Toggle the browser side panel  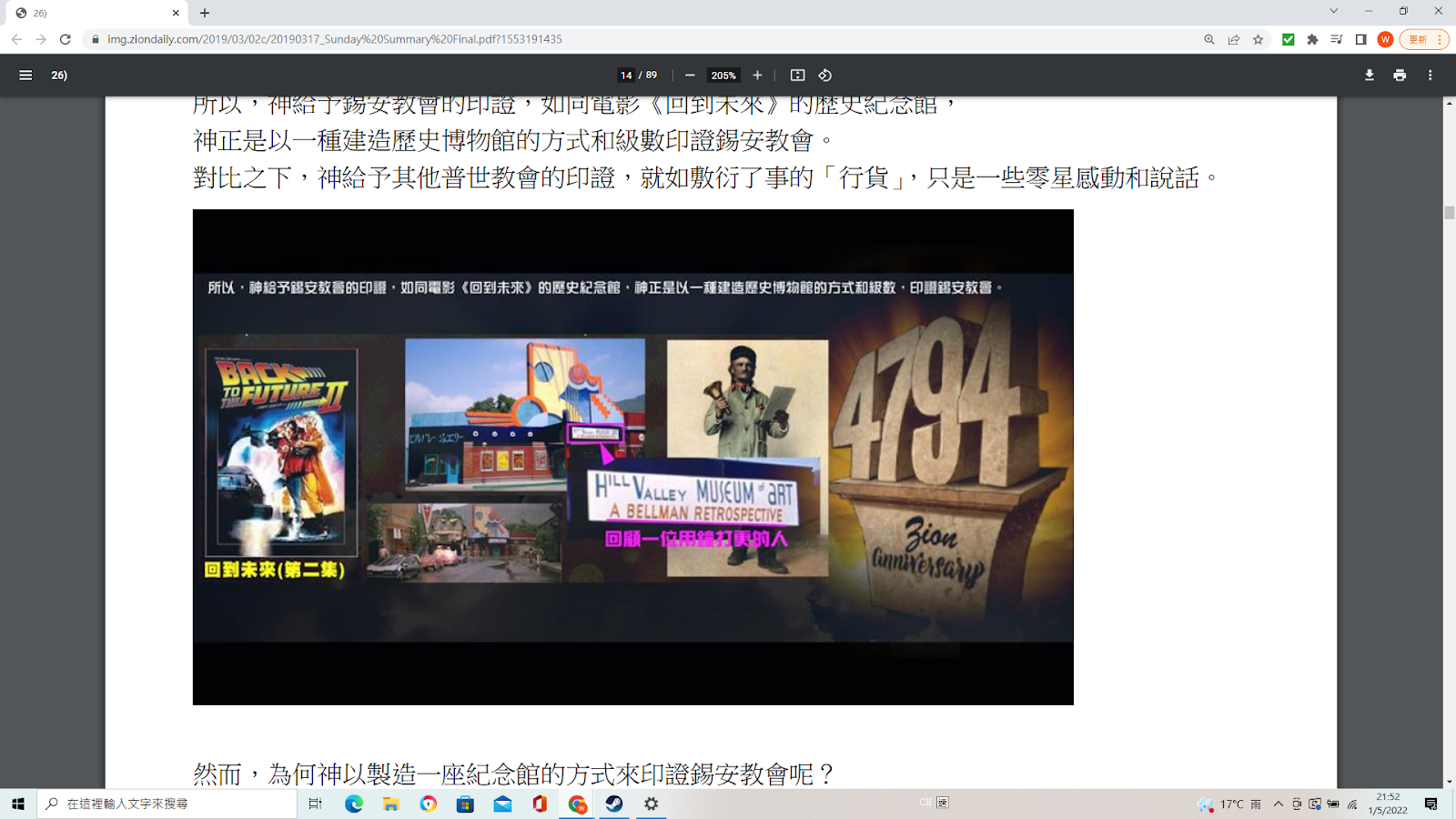[x=1361, y=39]
